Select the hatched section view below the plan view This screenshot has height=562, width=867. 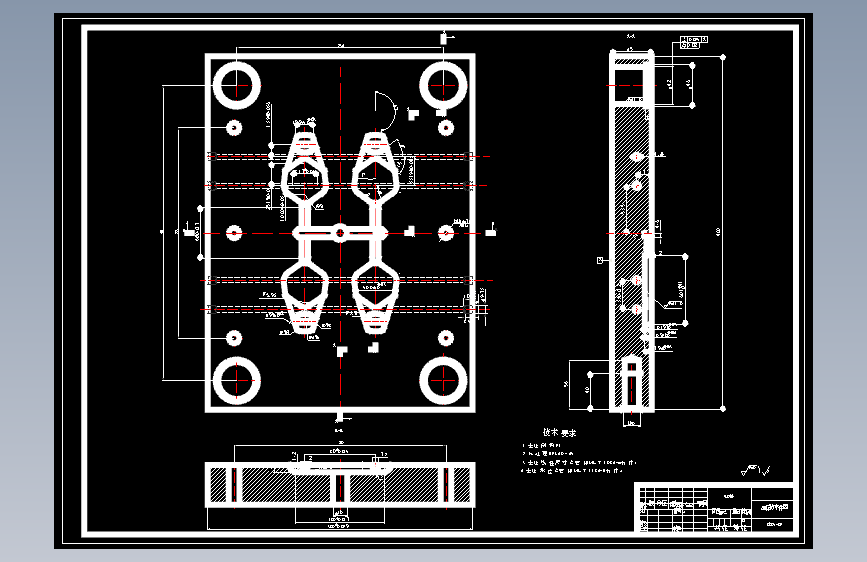click(x=340, y=485)
